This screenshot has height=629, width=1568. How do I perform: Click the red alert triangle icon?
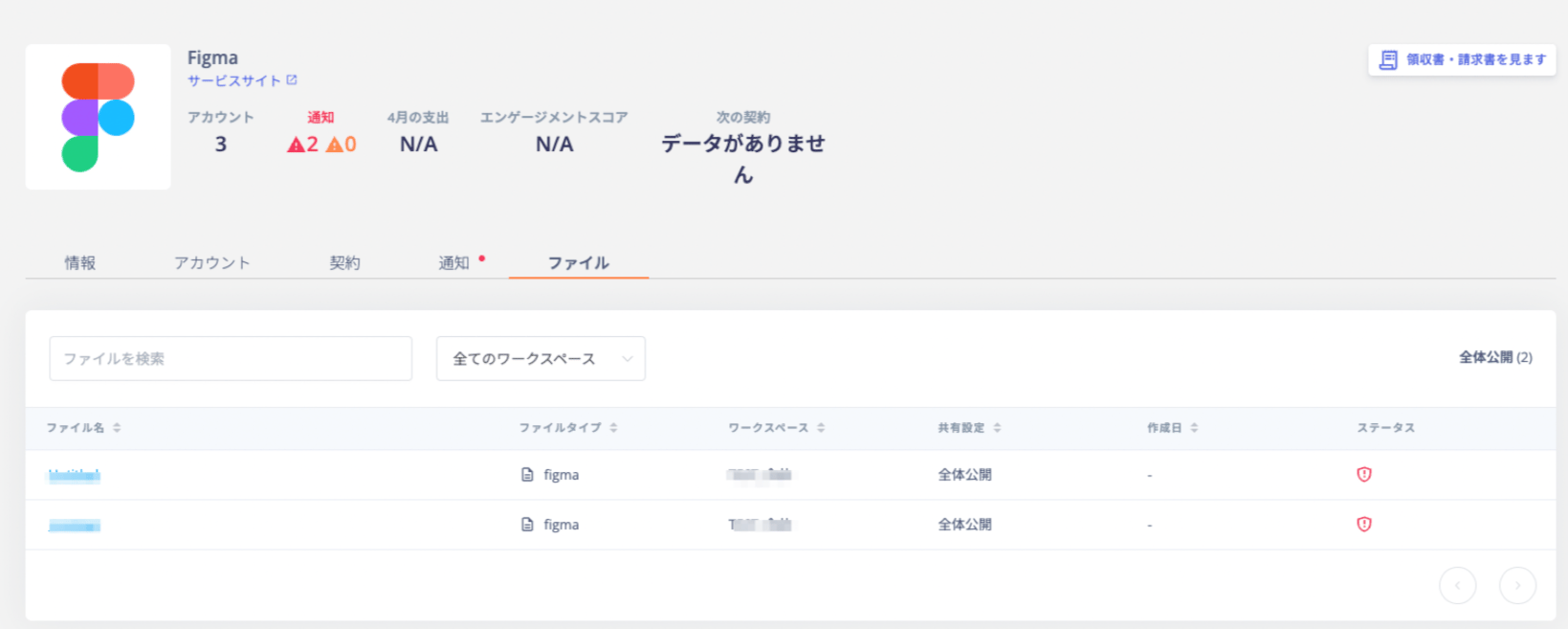296,145
